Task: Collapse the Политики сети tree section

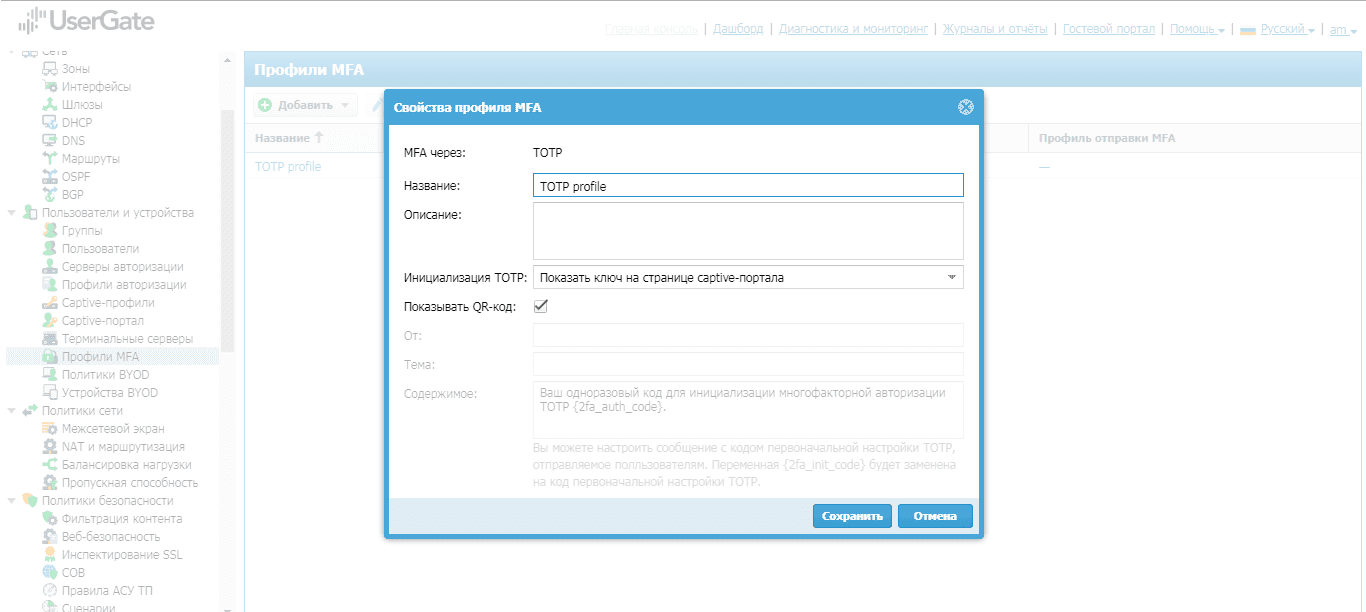Action: click(x=11, y=411)
